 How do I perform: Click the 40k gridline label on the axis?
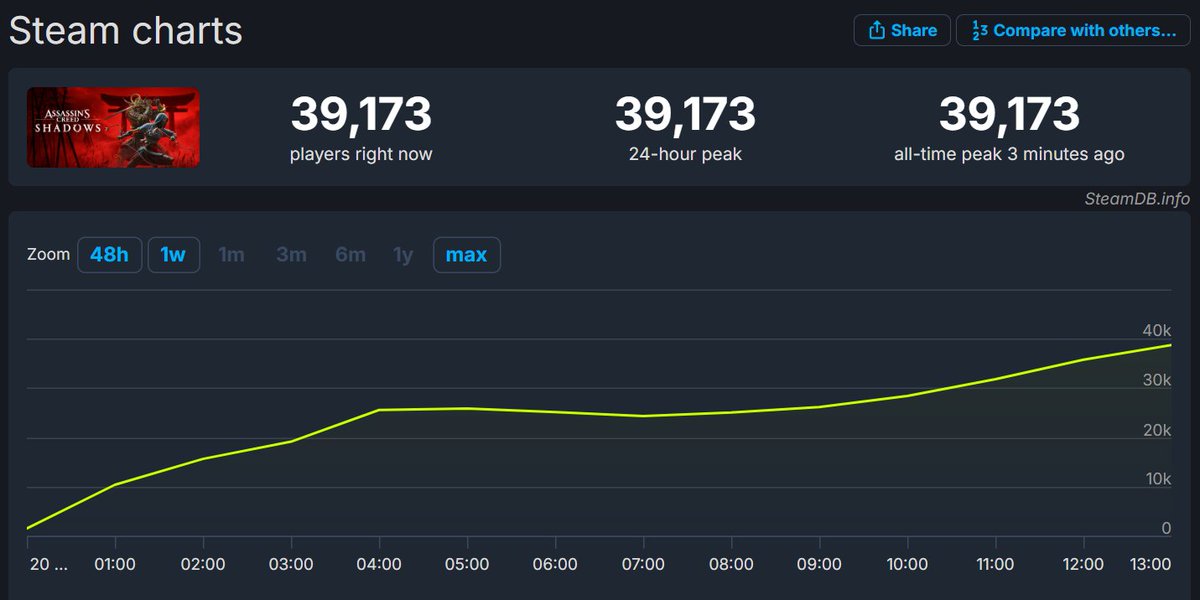(1157, 330)
